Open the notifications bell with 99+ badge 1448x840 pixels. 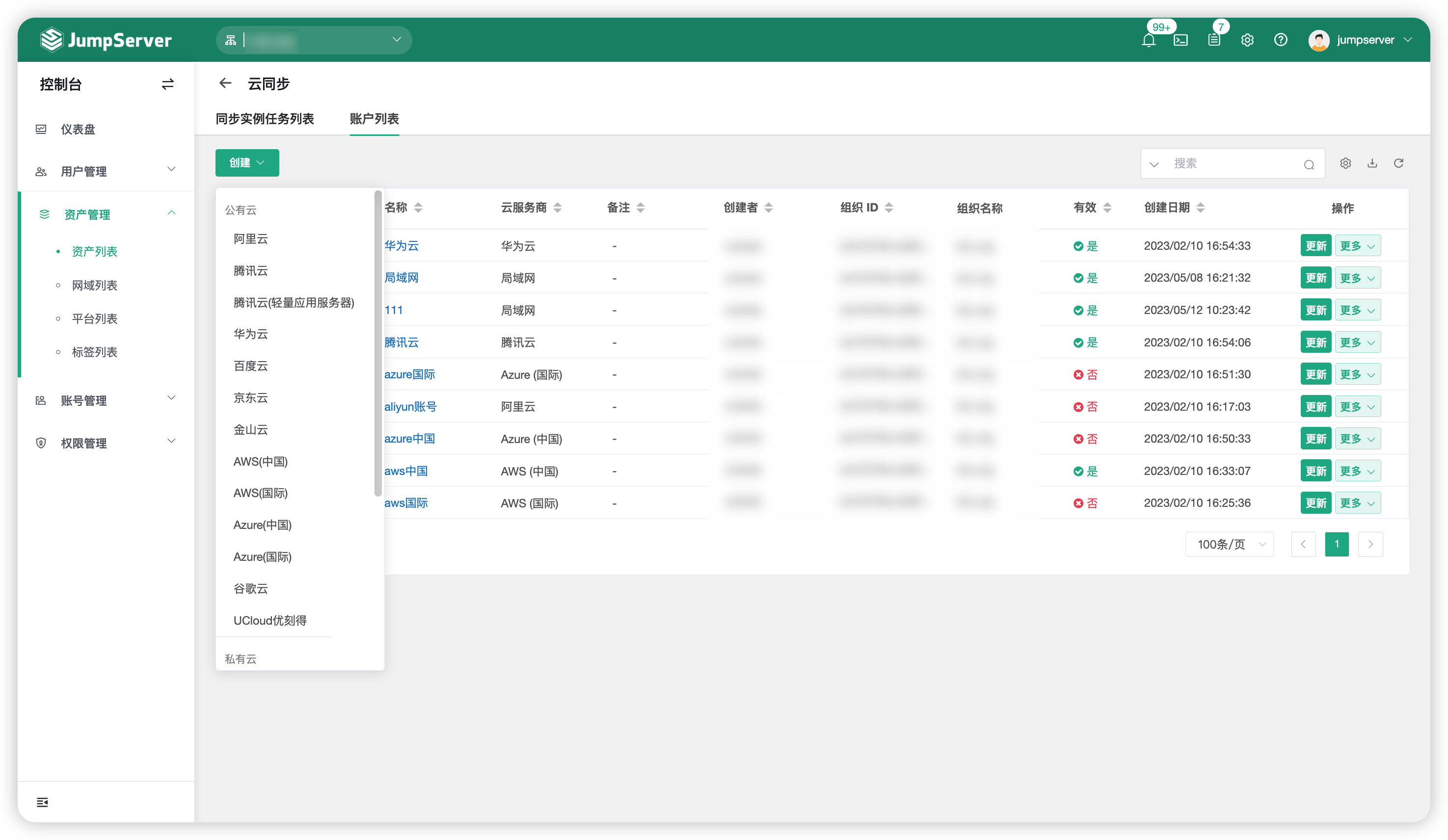tap(1149, 40)
